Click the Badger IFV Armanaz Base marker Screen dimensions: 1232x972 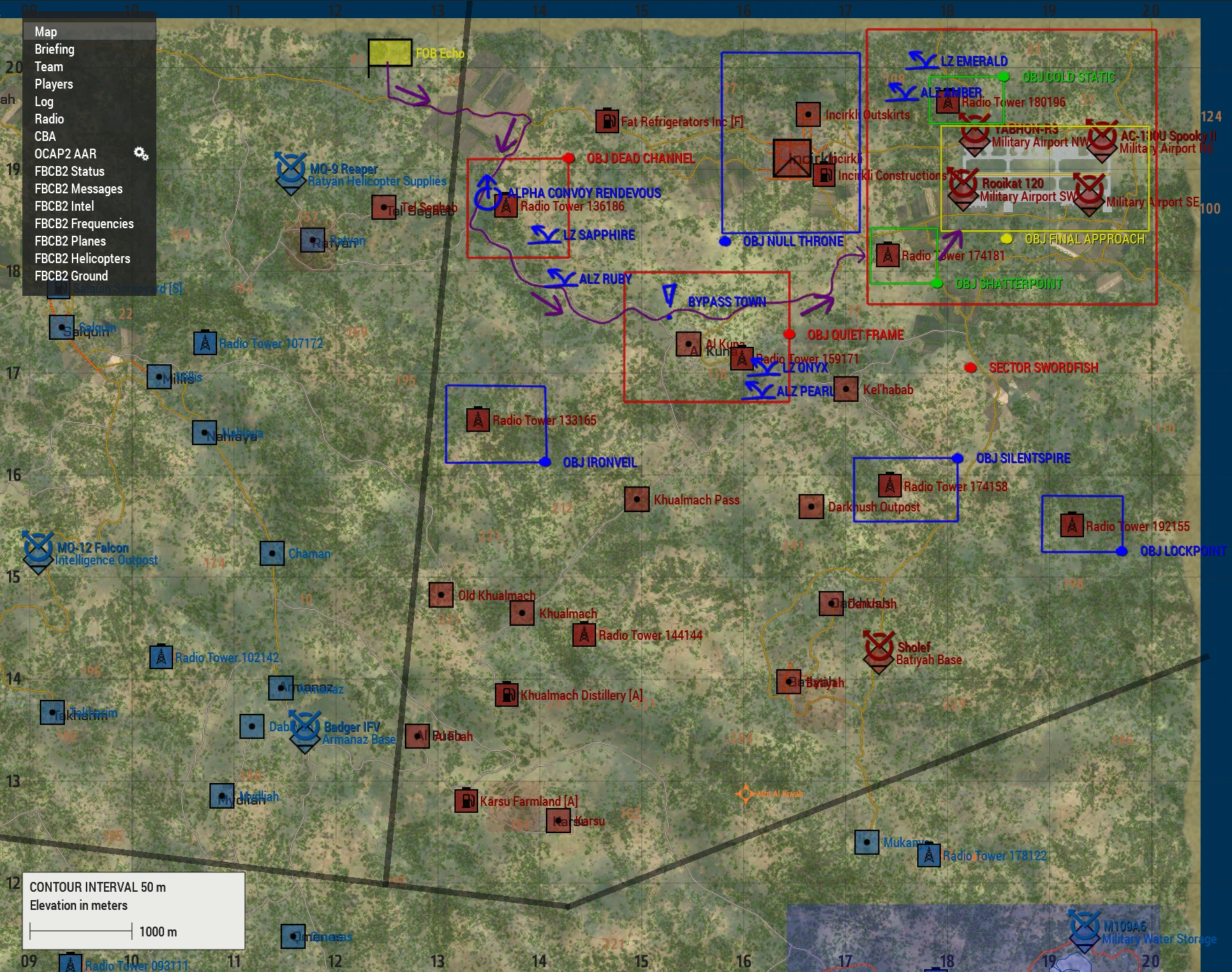[304, 728]
